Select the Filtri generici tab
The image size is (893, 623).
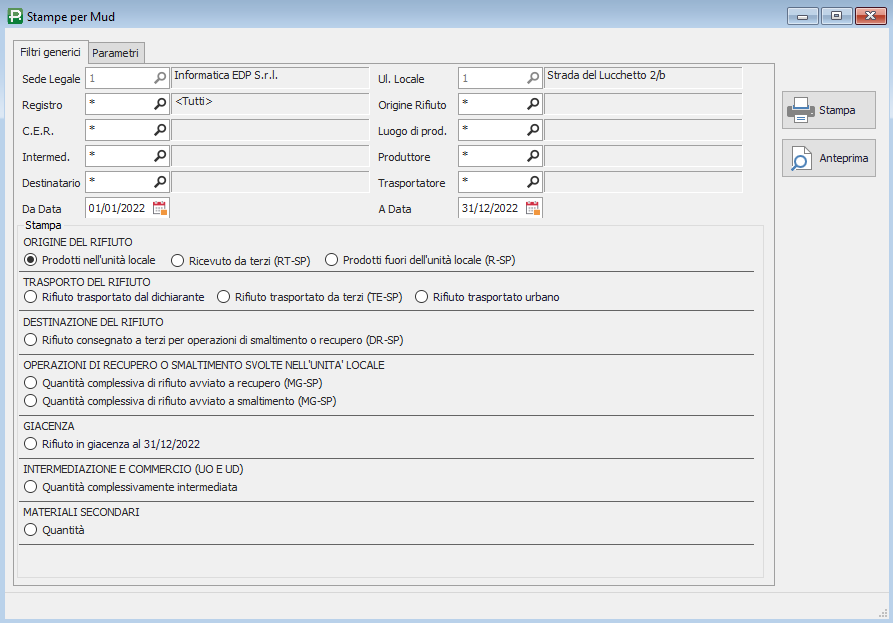[x=51, y=52]
